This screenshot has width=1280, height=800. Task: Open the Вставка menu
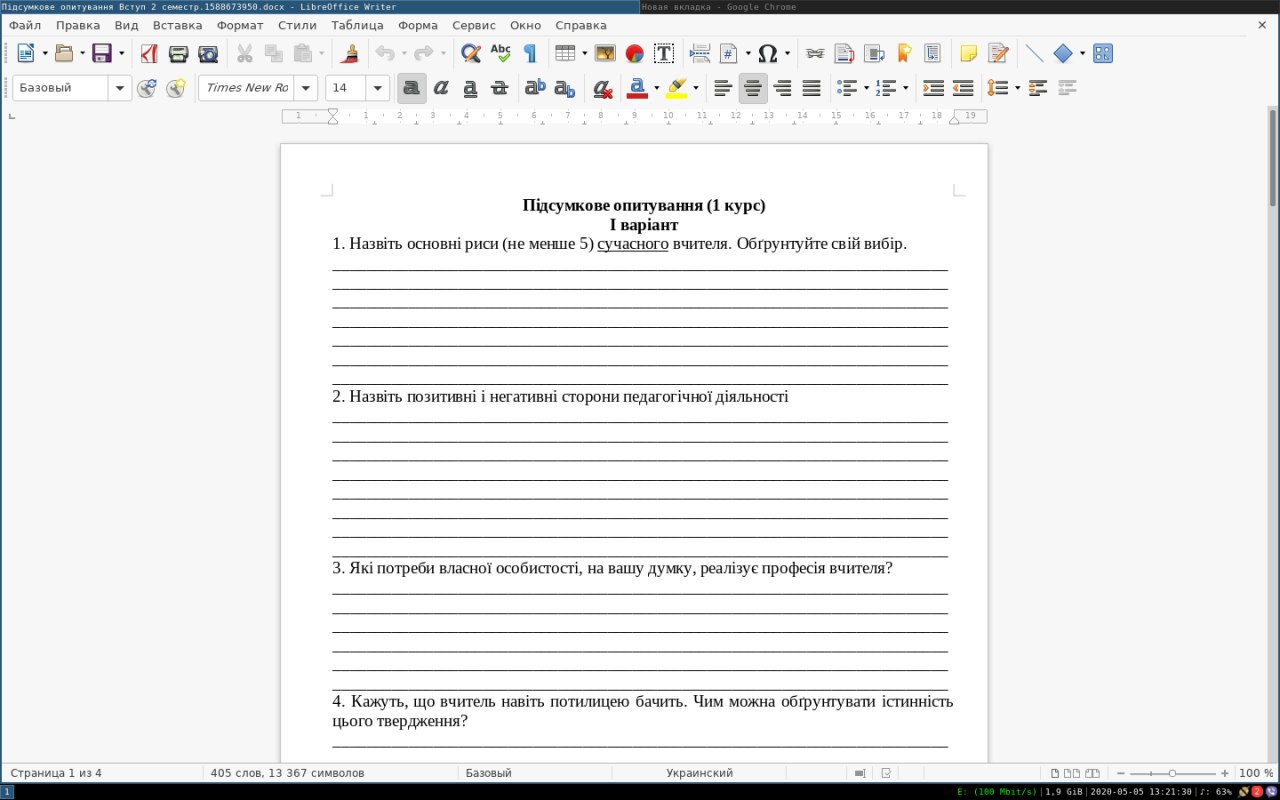coord(177,25)
